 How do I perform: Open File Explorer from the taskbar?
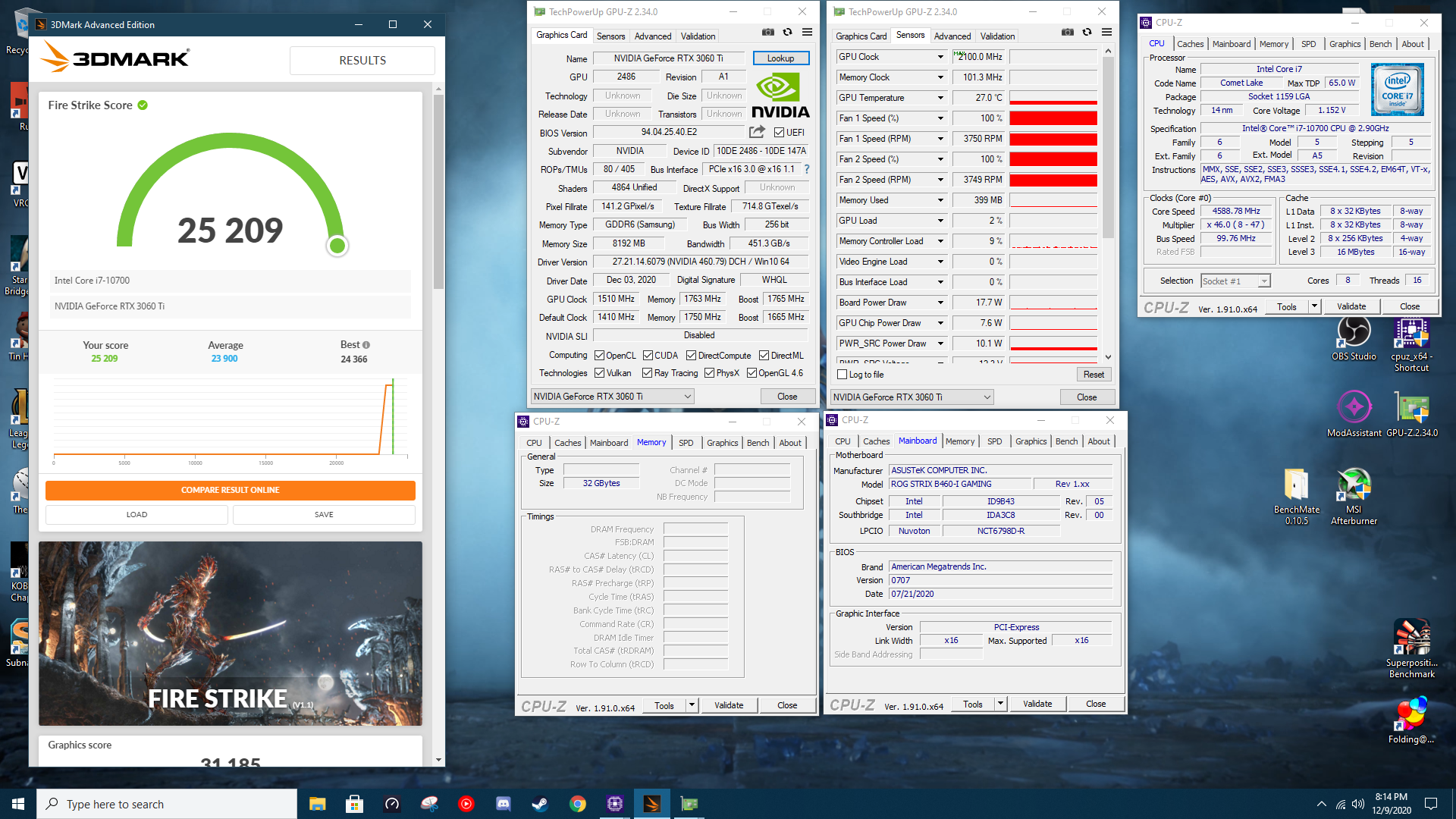(x=318, y=804)
